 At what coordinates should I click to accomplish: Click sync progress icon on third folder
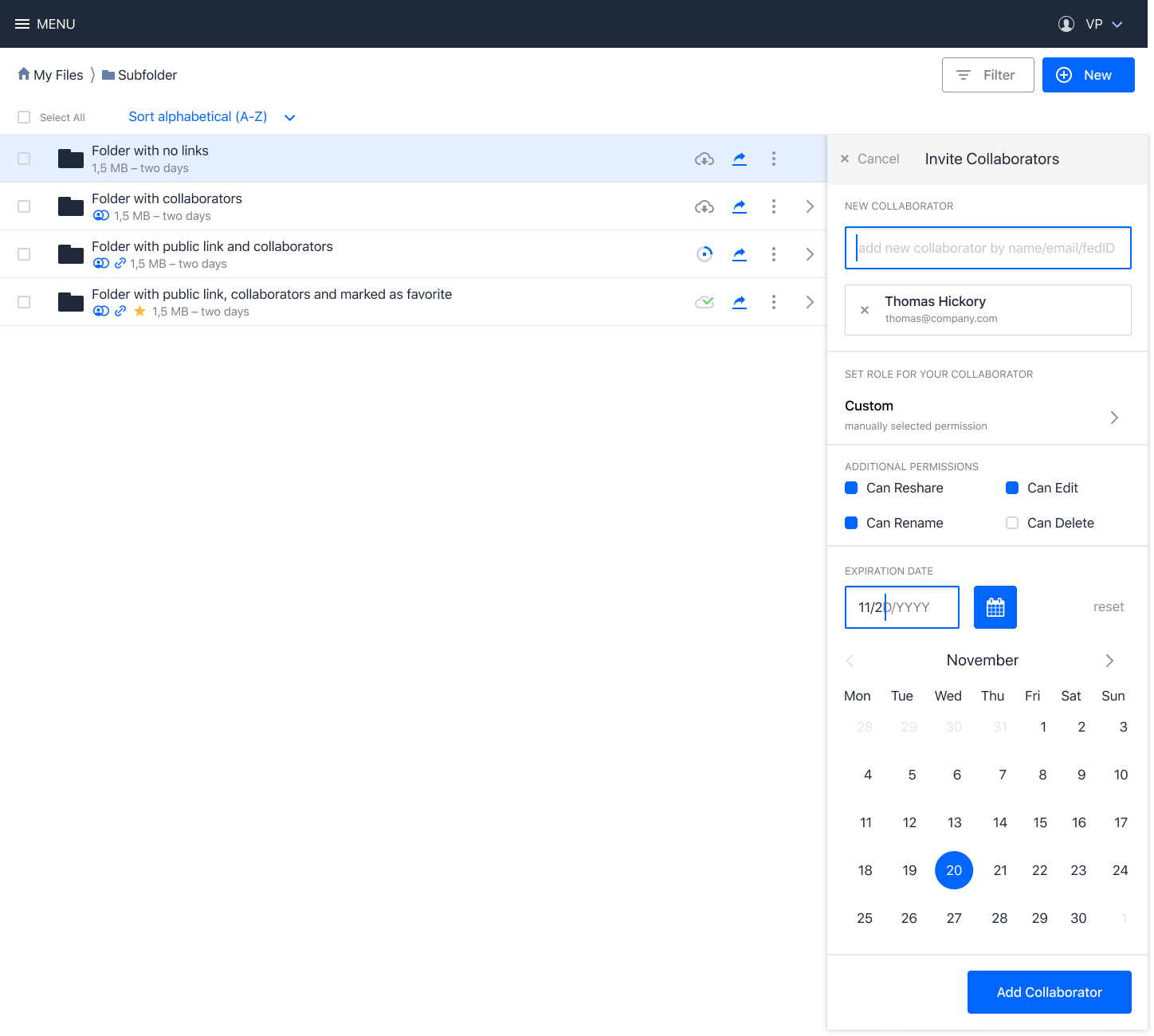[705, 254]
